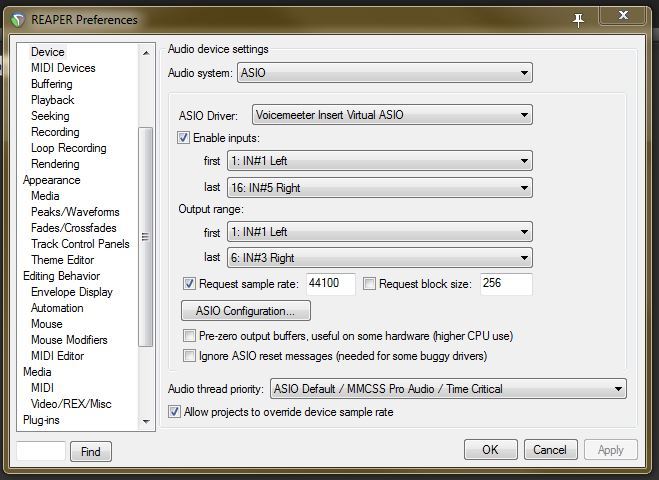Click the pin icon in title bar
The height and width of the screenshot is (480, 659).
click(578, 18)
